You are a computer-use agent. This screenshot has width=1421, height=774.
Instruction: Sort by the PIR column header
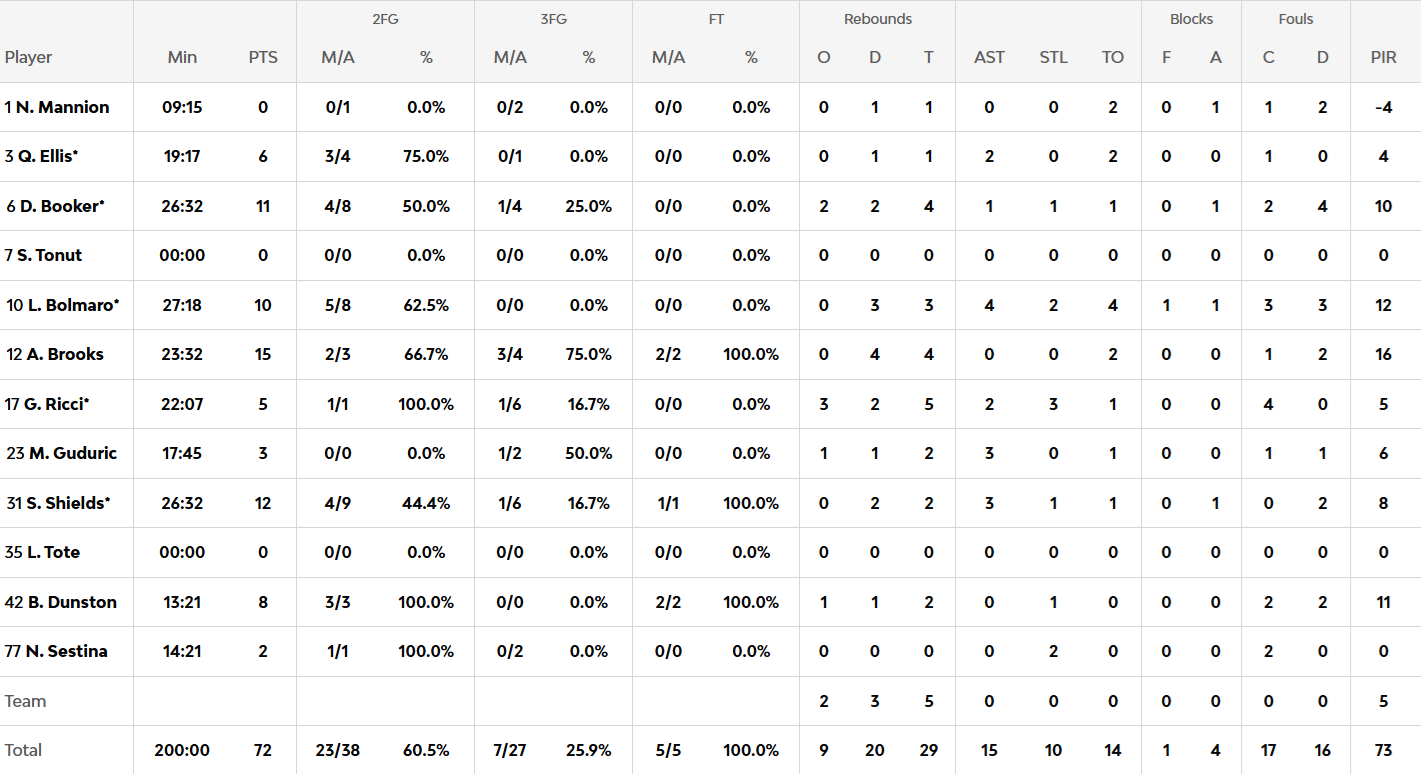click(1383, 57)
